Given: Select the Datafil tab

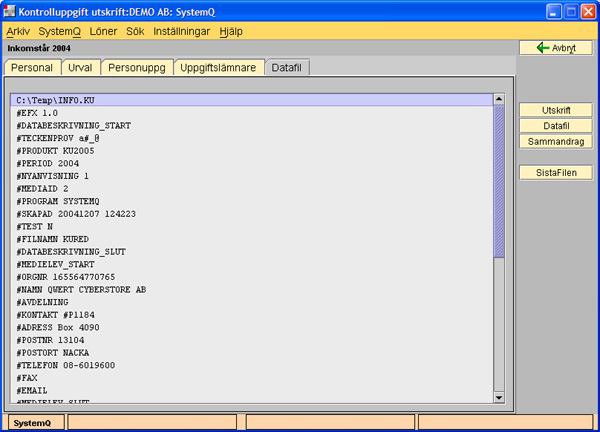Looking at the screenshot, I should coord(291,67).
